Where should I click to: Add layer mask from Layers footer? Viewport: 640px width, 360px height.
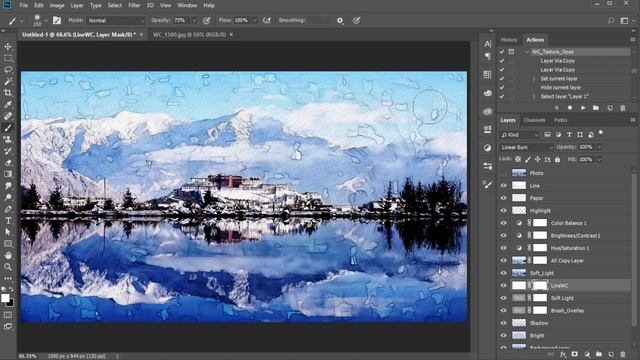(575, 354)
